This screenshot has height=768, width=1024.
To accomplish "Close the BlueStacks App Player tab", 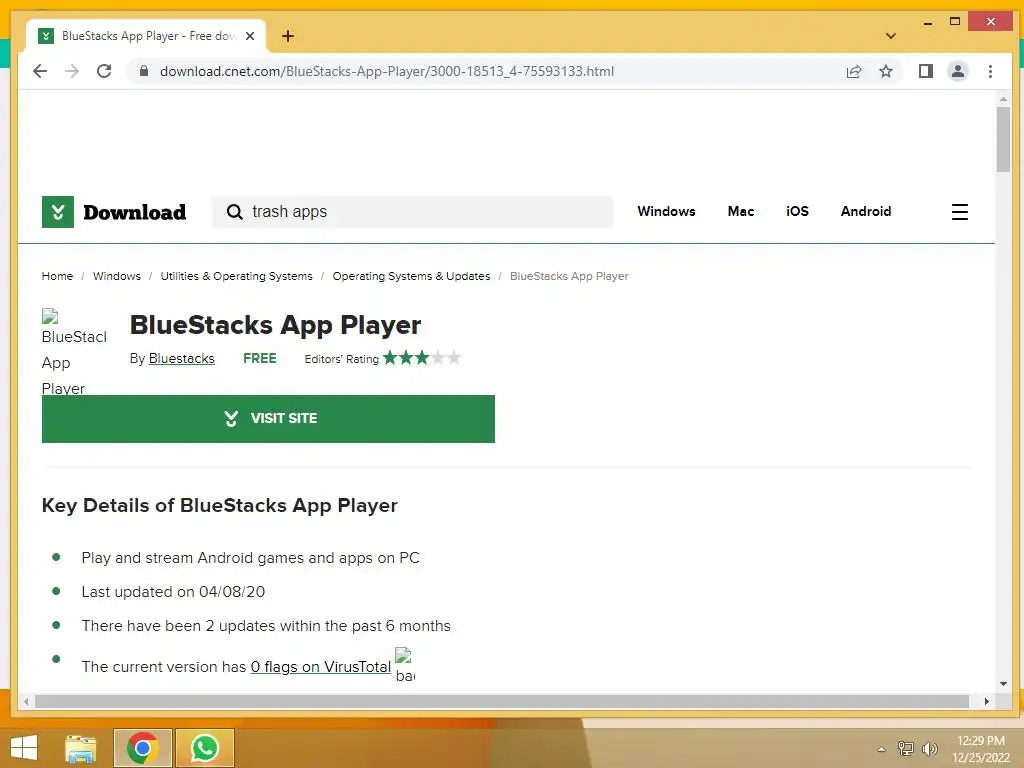I will pyautogui.click(x=249, y=36).
